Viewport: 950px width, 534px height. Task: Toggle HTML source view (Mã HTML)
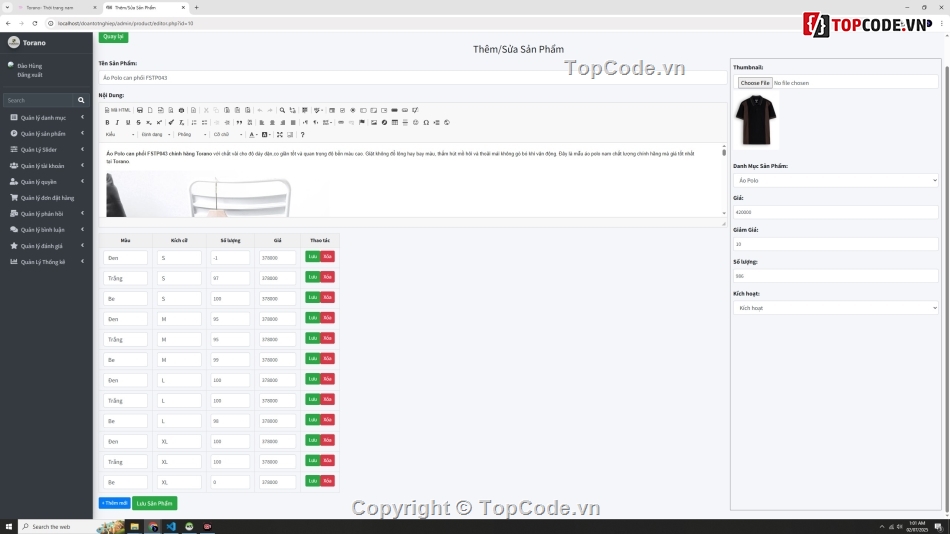point(118,110)
